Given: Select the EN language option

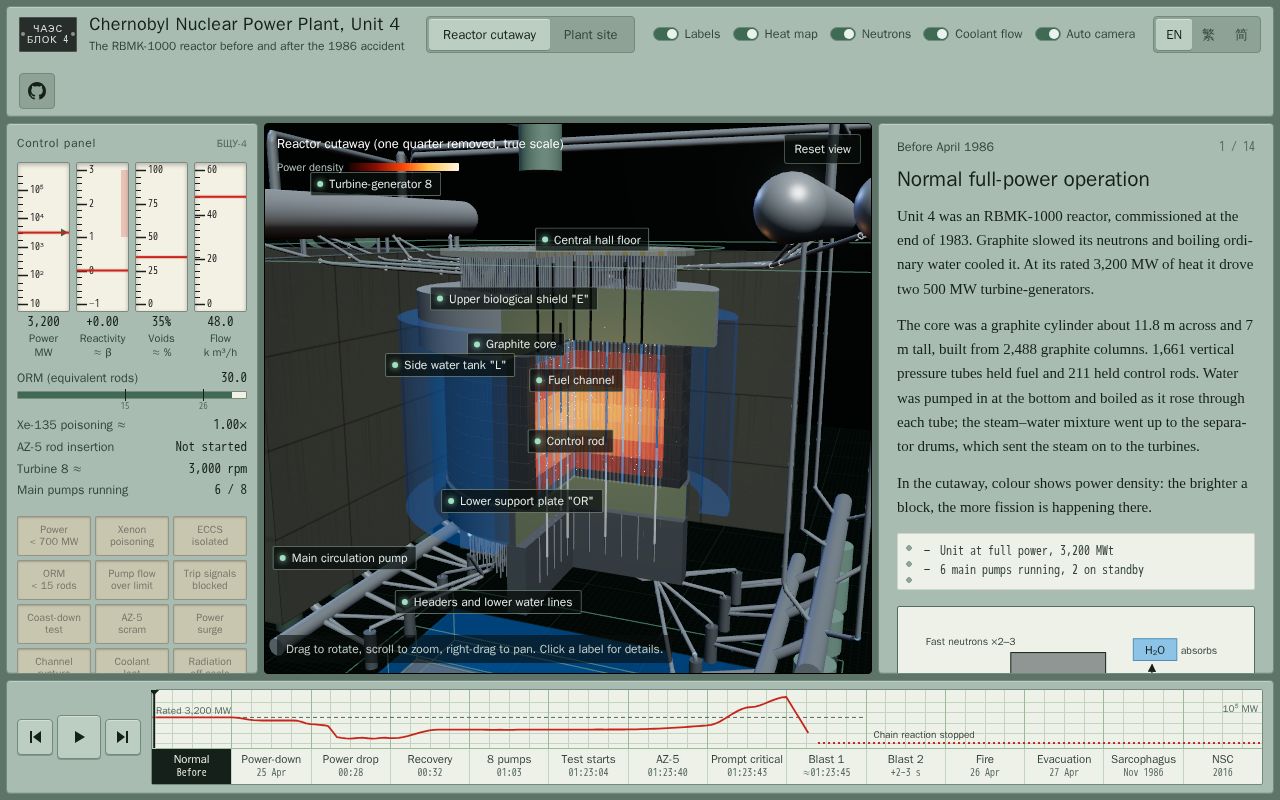Looking at the screenshot, I should (1174, 34).
